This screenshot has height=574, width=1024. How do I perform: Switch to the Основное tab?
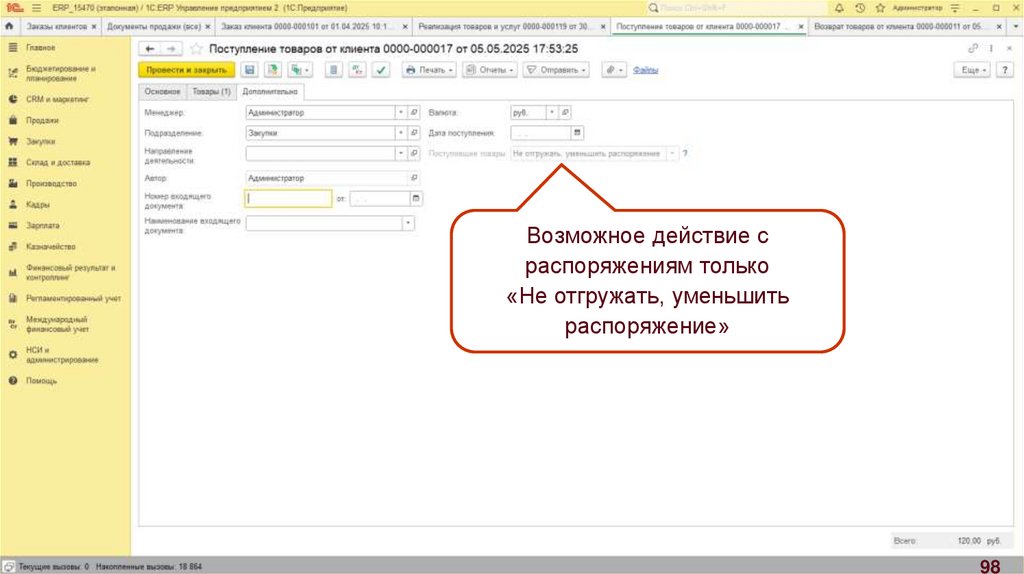161,92
